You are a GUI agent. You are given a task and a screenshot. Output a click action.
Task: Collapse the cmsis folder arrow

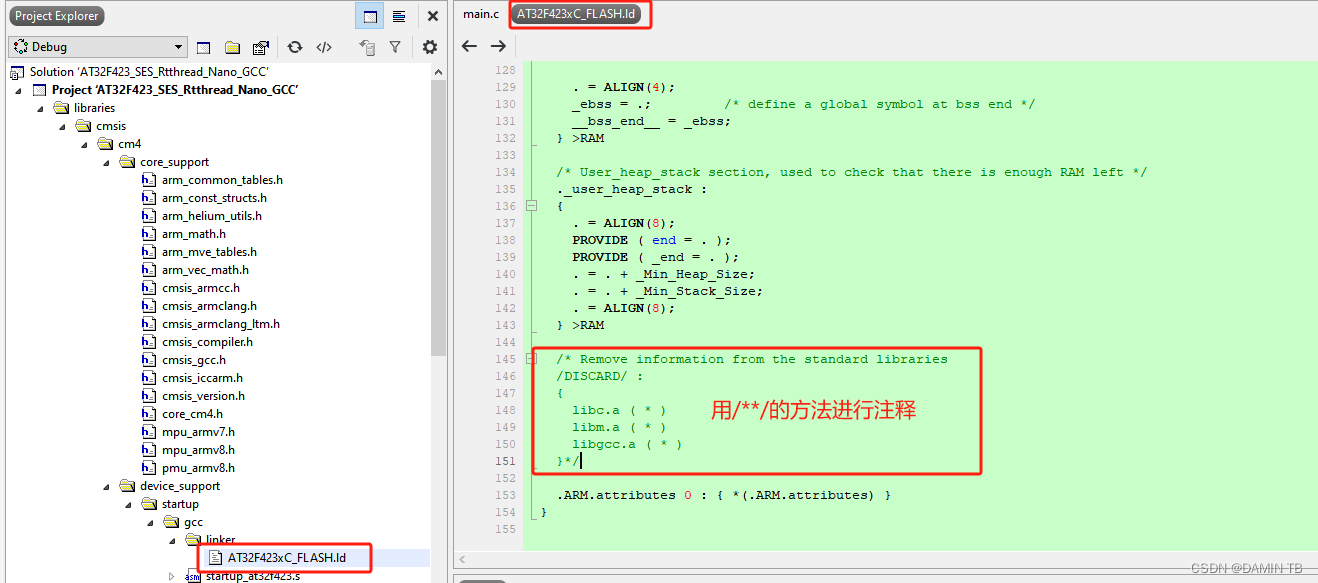(62, 126)
